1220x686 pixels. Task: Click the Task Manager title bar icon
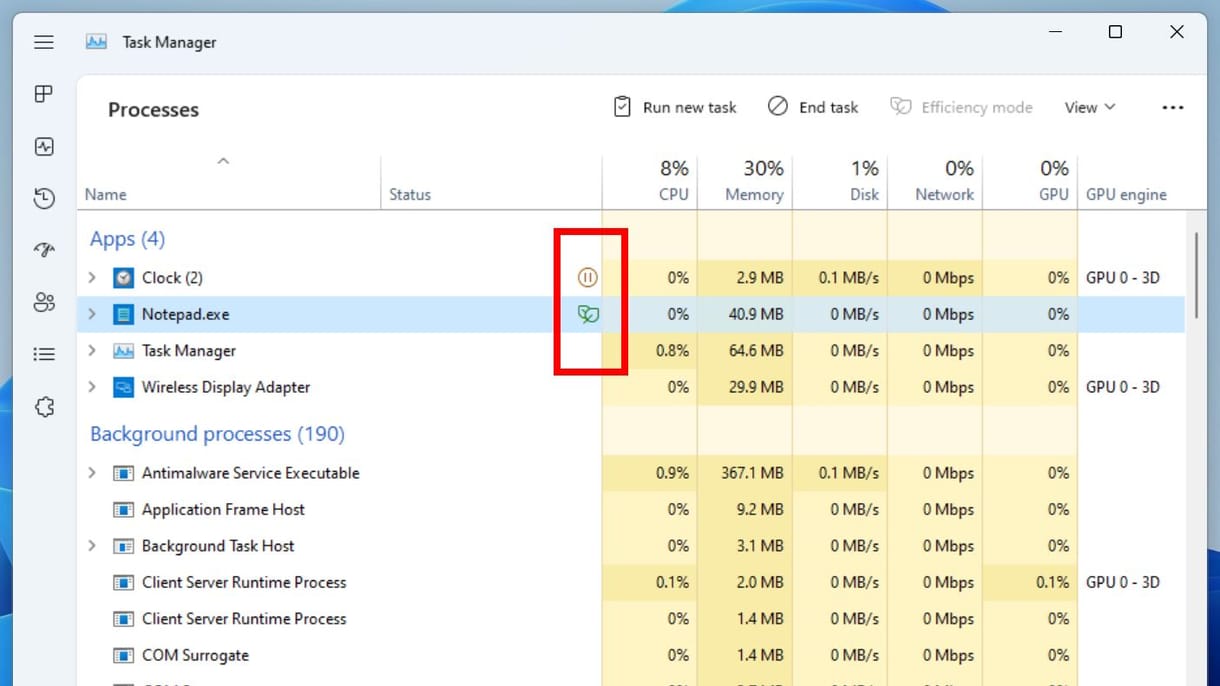pyautogui.click(x=96, y=42)
